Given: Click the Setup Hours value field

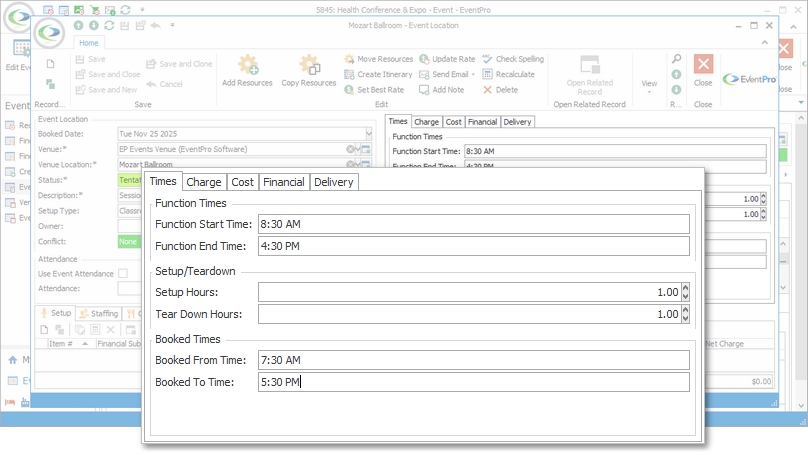Looking at the screenshot, I should pyautogui.click(x=469, y=292).
